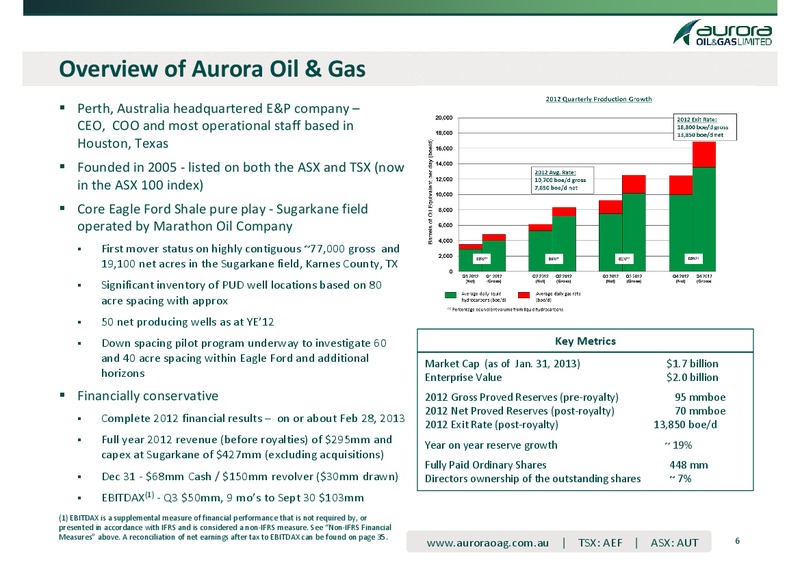
Task: Select the 'Founded in 2005' bullet
Action: (240, 176)
